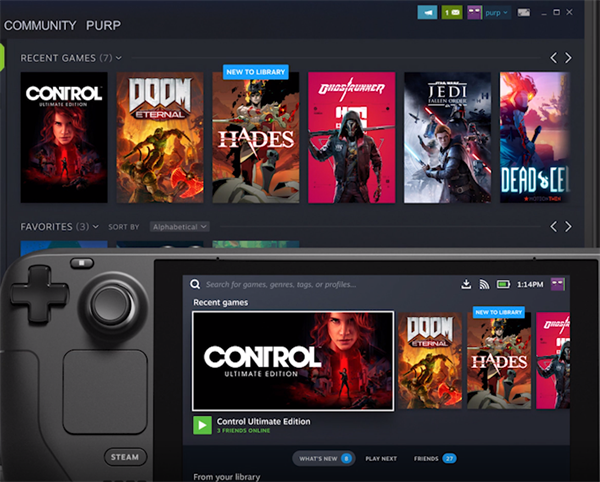The width and height of the screenshot is (600, 482).
Task: Click the green play button for Control
Action: click(x=202, y=425)
